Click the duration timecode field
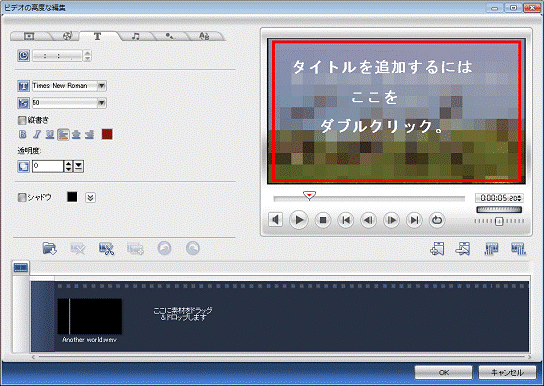Image resolution: width=544 pixels, height=386 pixels. (57, 55)
